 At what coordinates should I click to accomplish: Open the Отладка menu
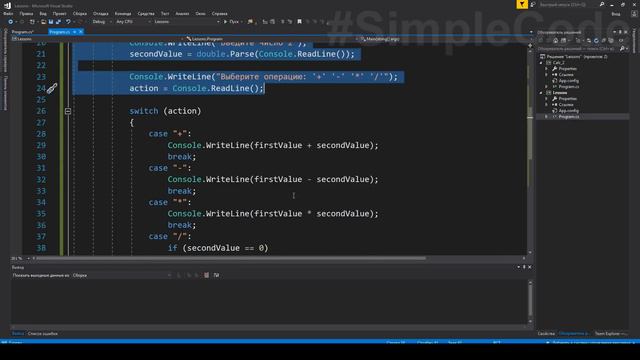click(x=100, y=13)
